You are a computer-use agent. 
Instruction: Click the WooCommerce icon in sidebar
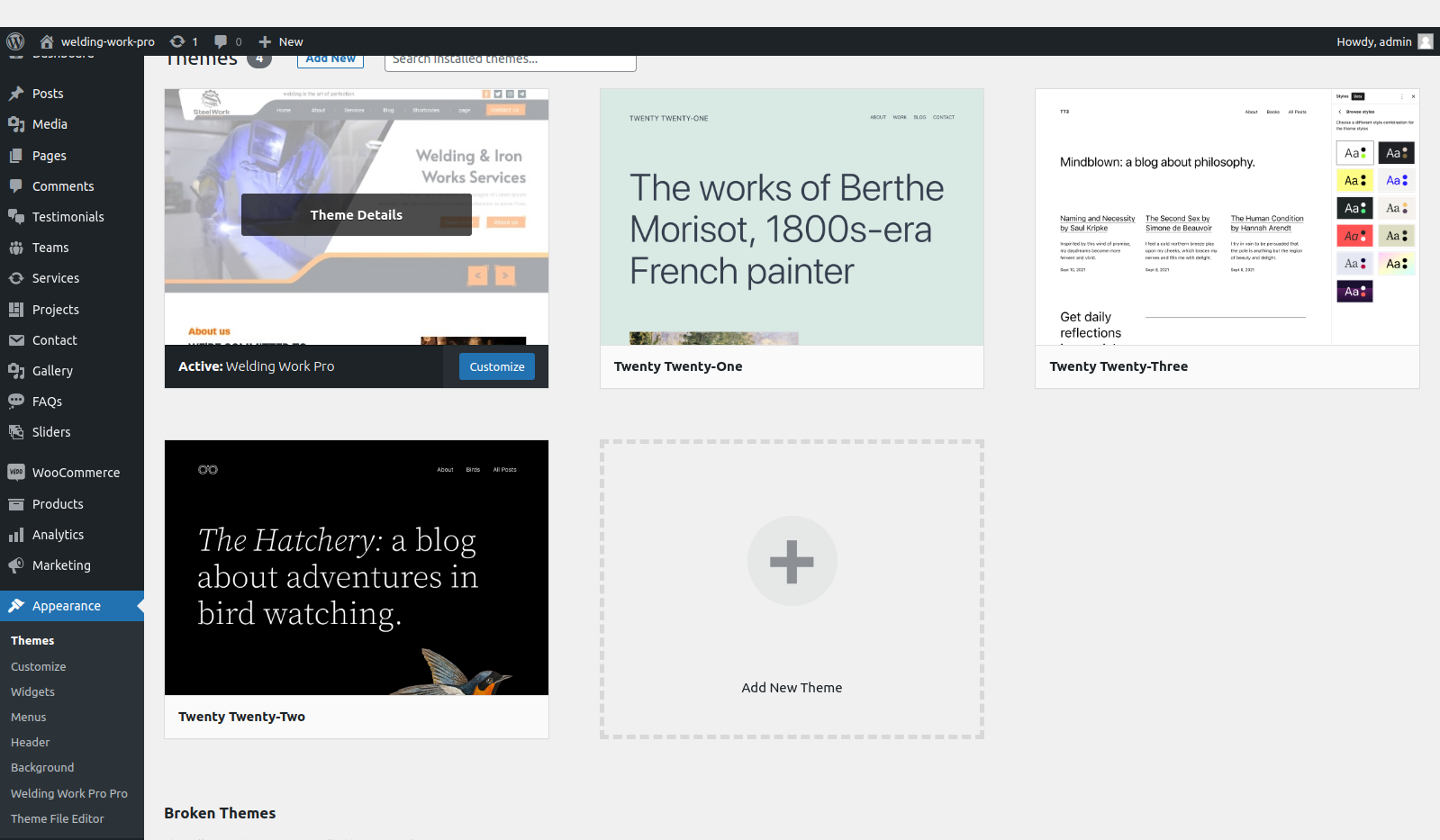pyautogui.click(x=16, y=473)
